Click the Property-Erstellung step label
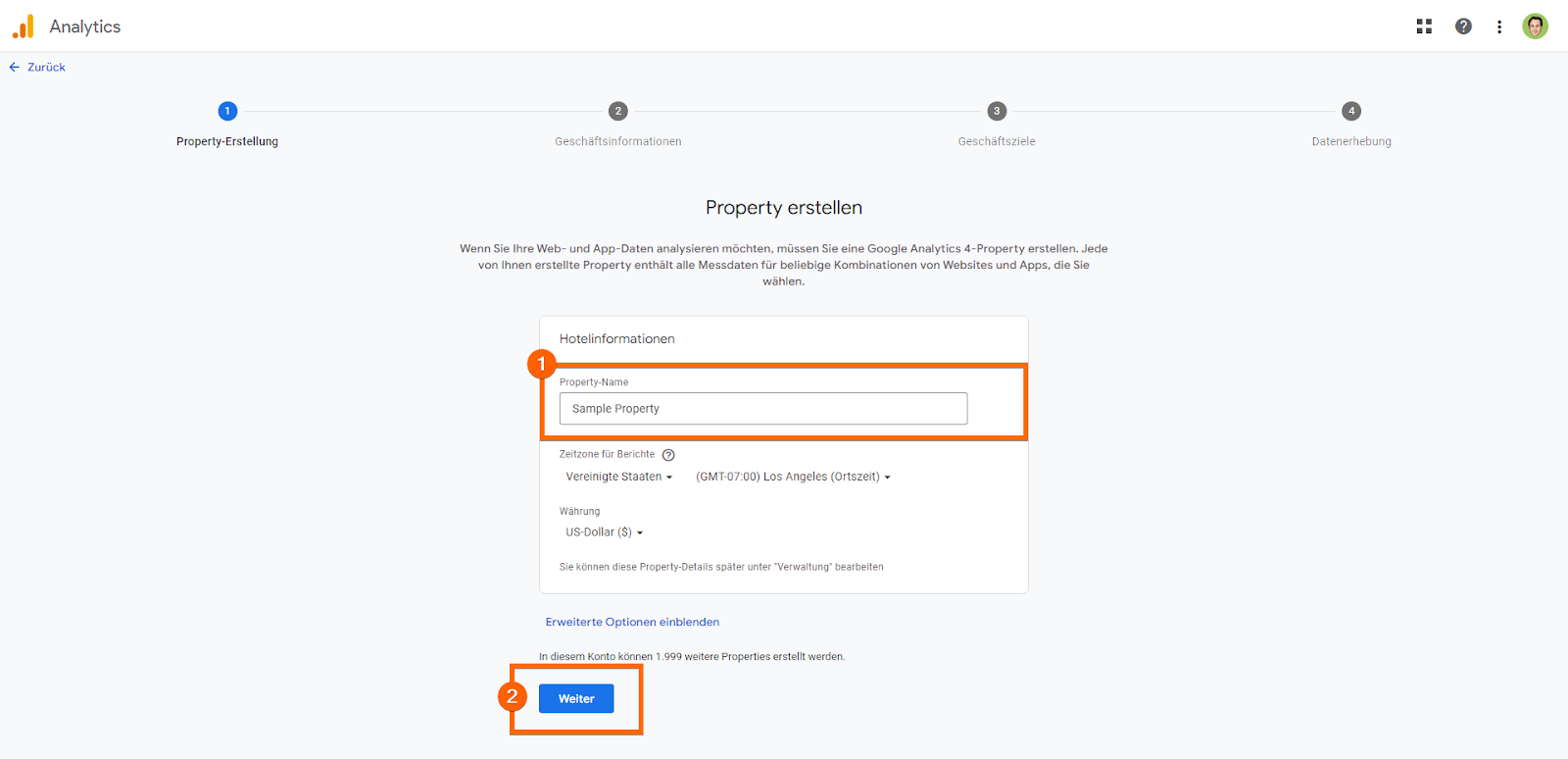Screen dimensions: 1568x759 coord(227,141)
